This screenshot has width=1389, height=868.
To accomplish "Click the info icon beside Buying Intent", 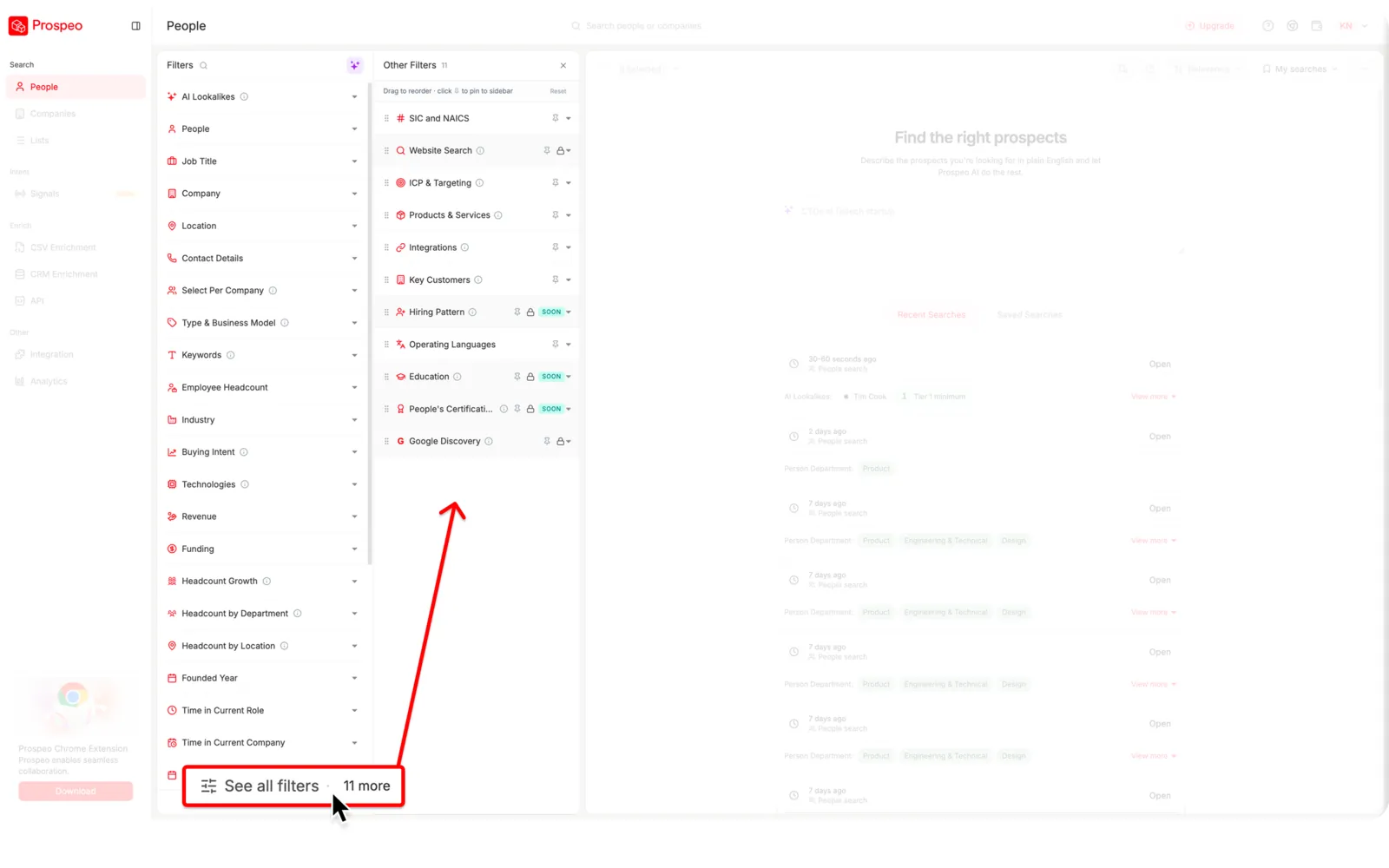I will pyautogui.click(x=244, y=452).
